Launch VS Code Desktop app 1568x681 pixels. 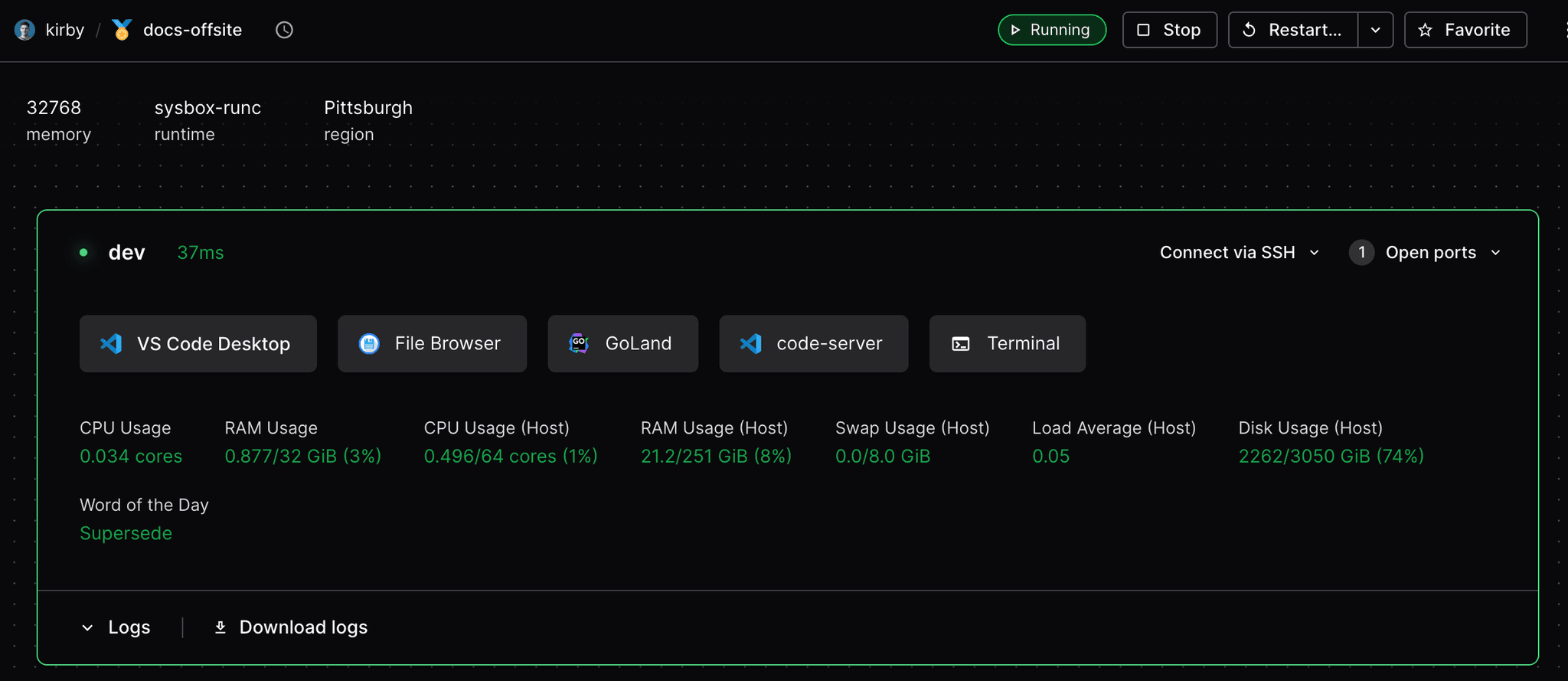[198, 343]
